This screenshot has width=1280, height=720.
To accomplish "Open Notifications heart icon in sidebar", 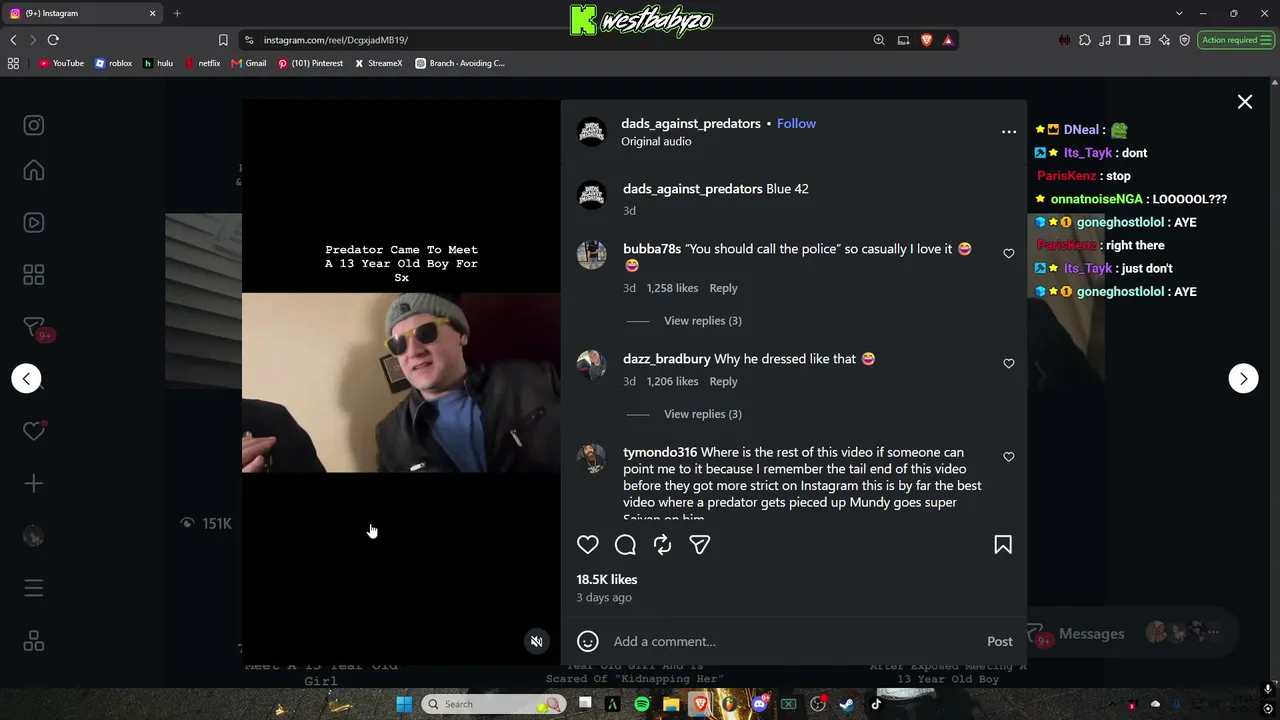I will pos(34,430).
